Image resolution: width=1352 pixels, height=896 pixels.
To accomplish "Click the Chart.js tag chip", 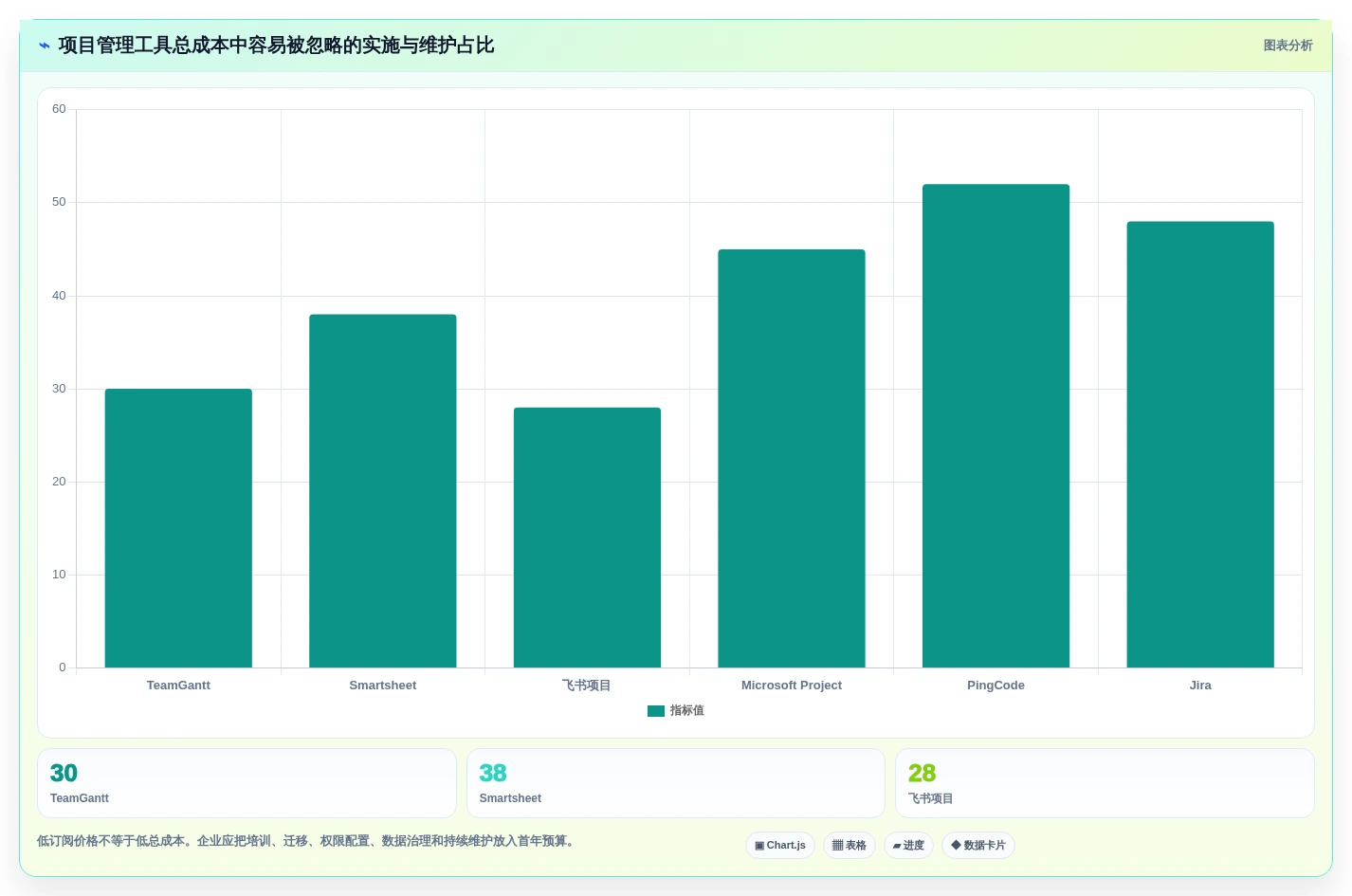I will 780,846.
